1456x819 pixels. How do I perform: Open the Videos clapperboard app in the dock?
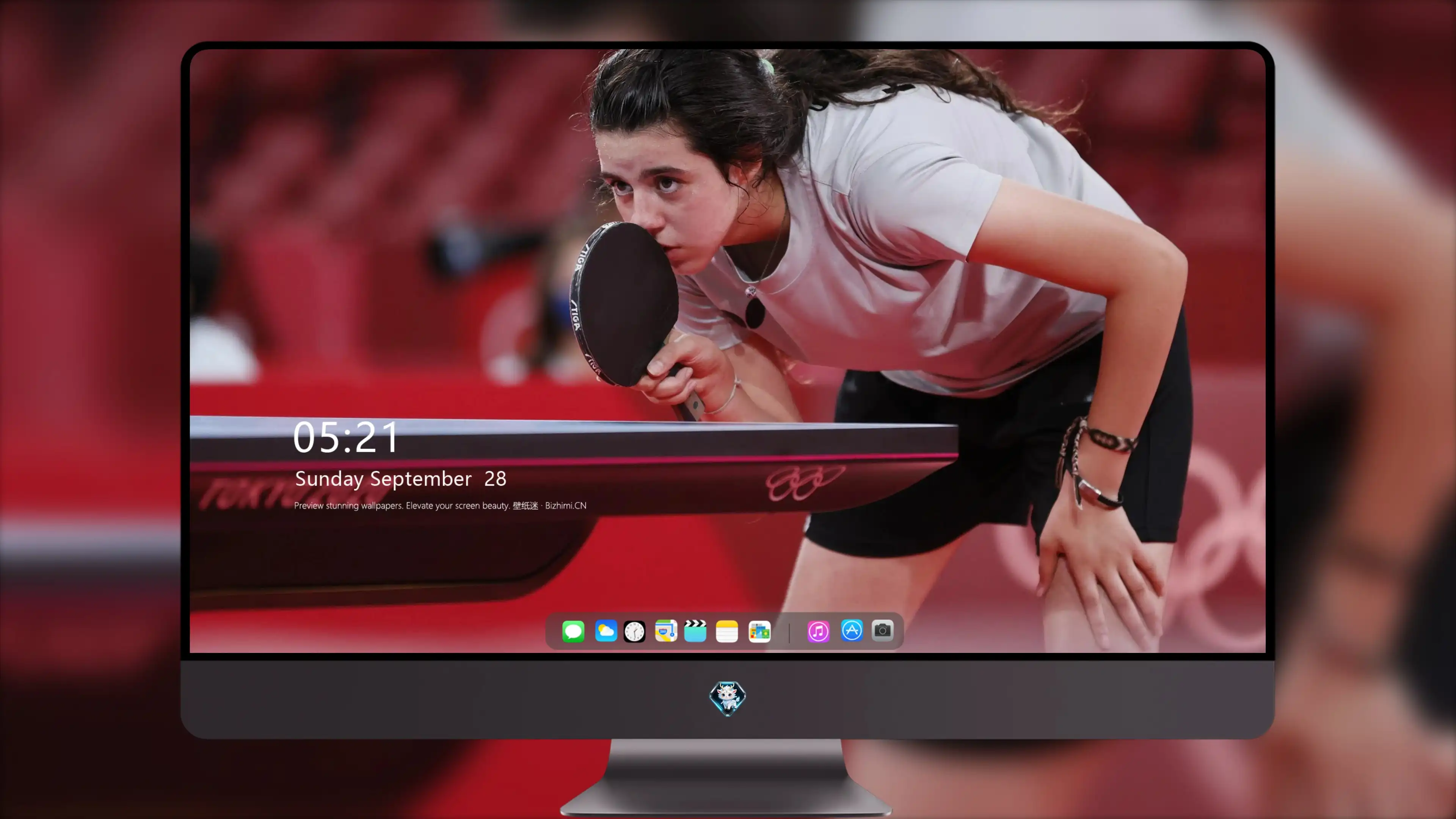pyautogui.click(x=695, y=631)
